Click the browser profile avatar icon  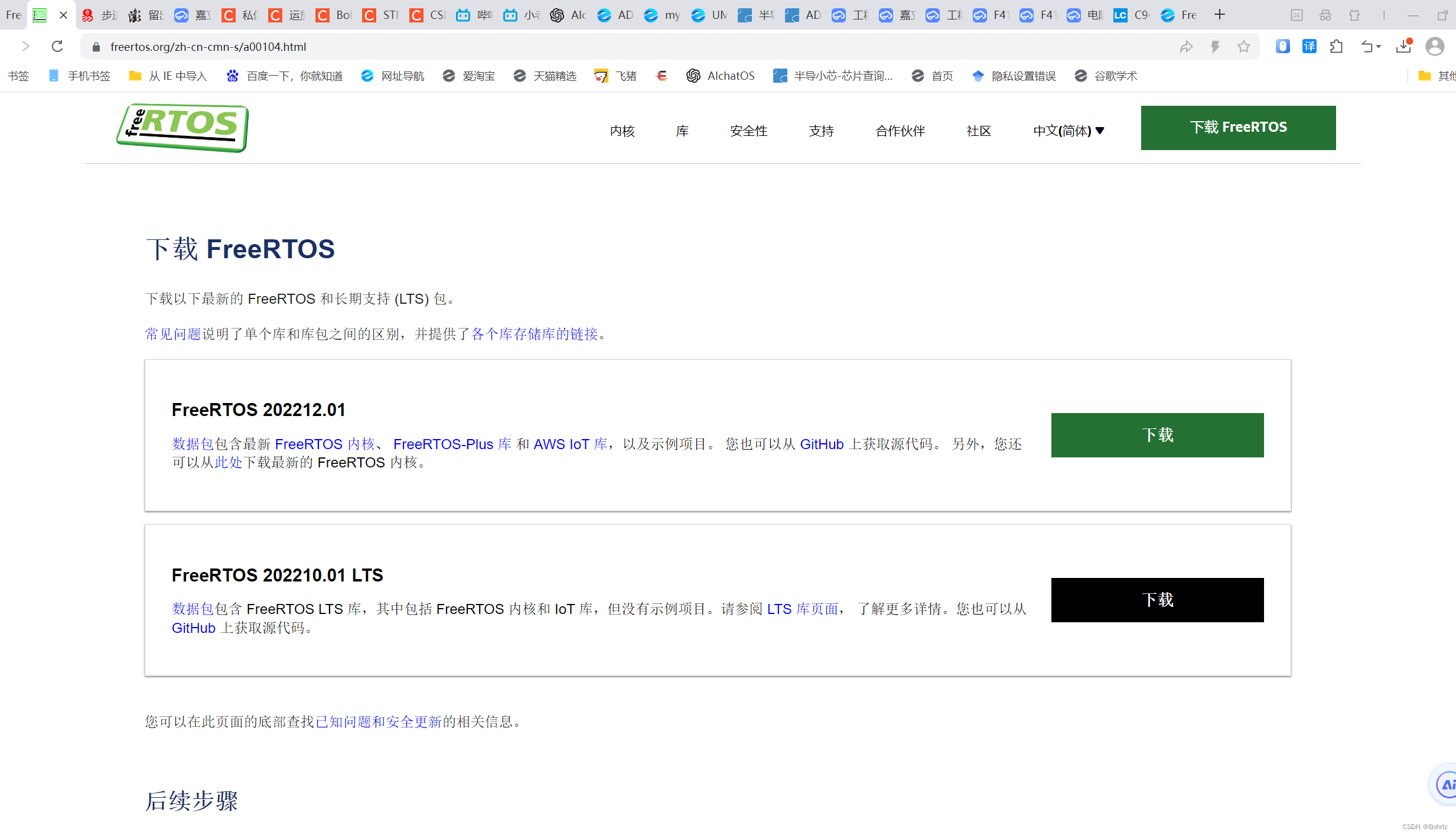pos(1435,46)
